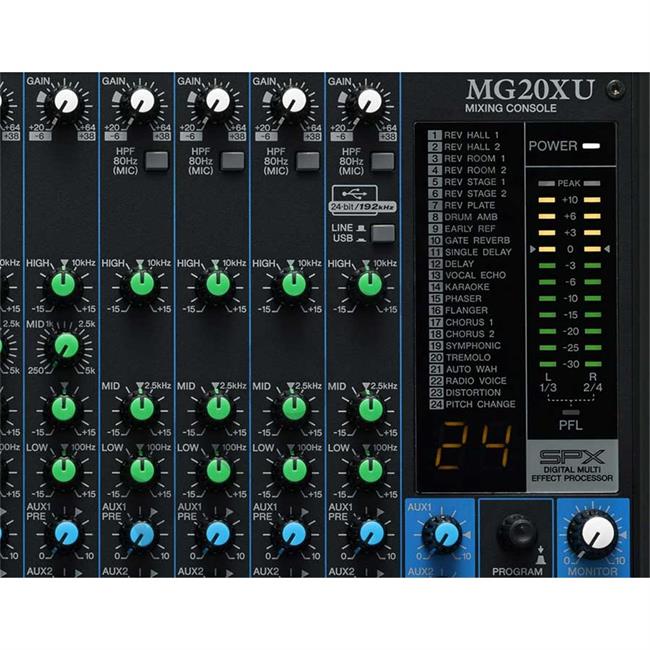
Task: Click the push-knob icon beside PROGRAM
Action: pyautogui.click(x=541, y=556)
